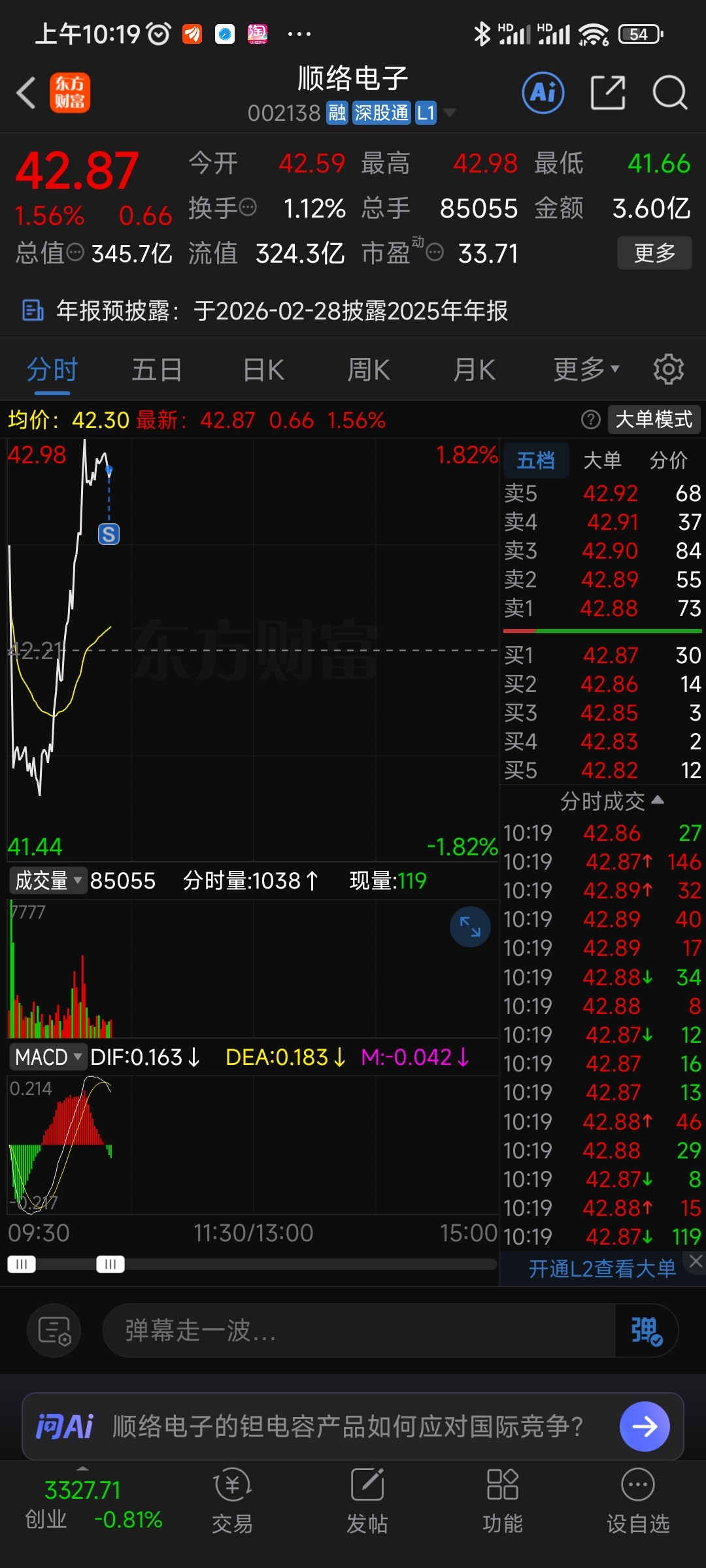The image size is (706, 1568).
Task: Tap the 均价 42.30 label
Action: [69, 419]
